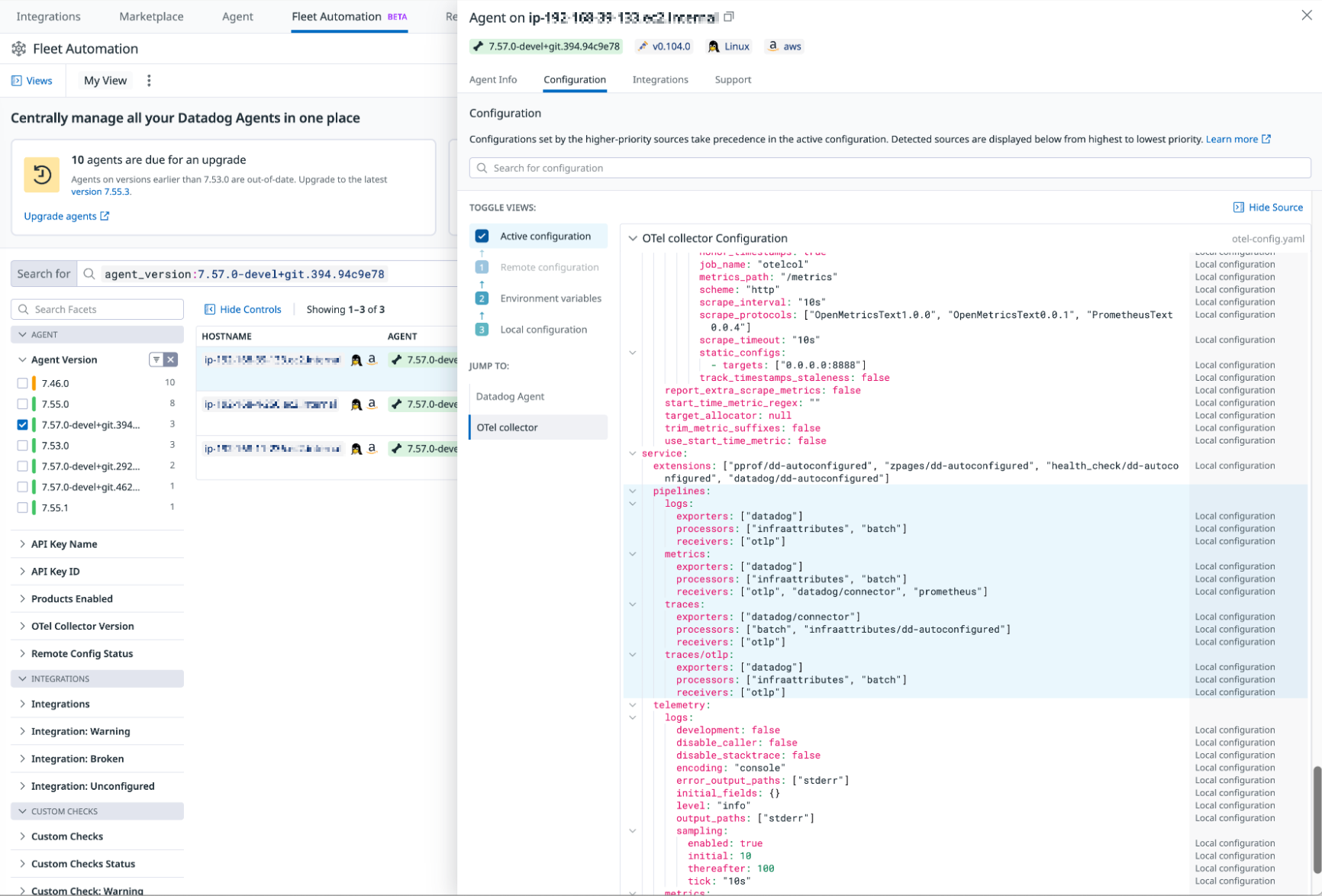Click the Hide Controls button
Screen dimensions: 1322x896
click(x=243, y=309)
